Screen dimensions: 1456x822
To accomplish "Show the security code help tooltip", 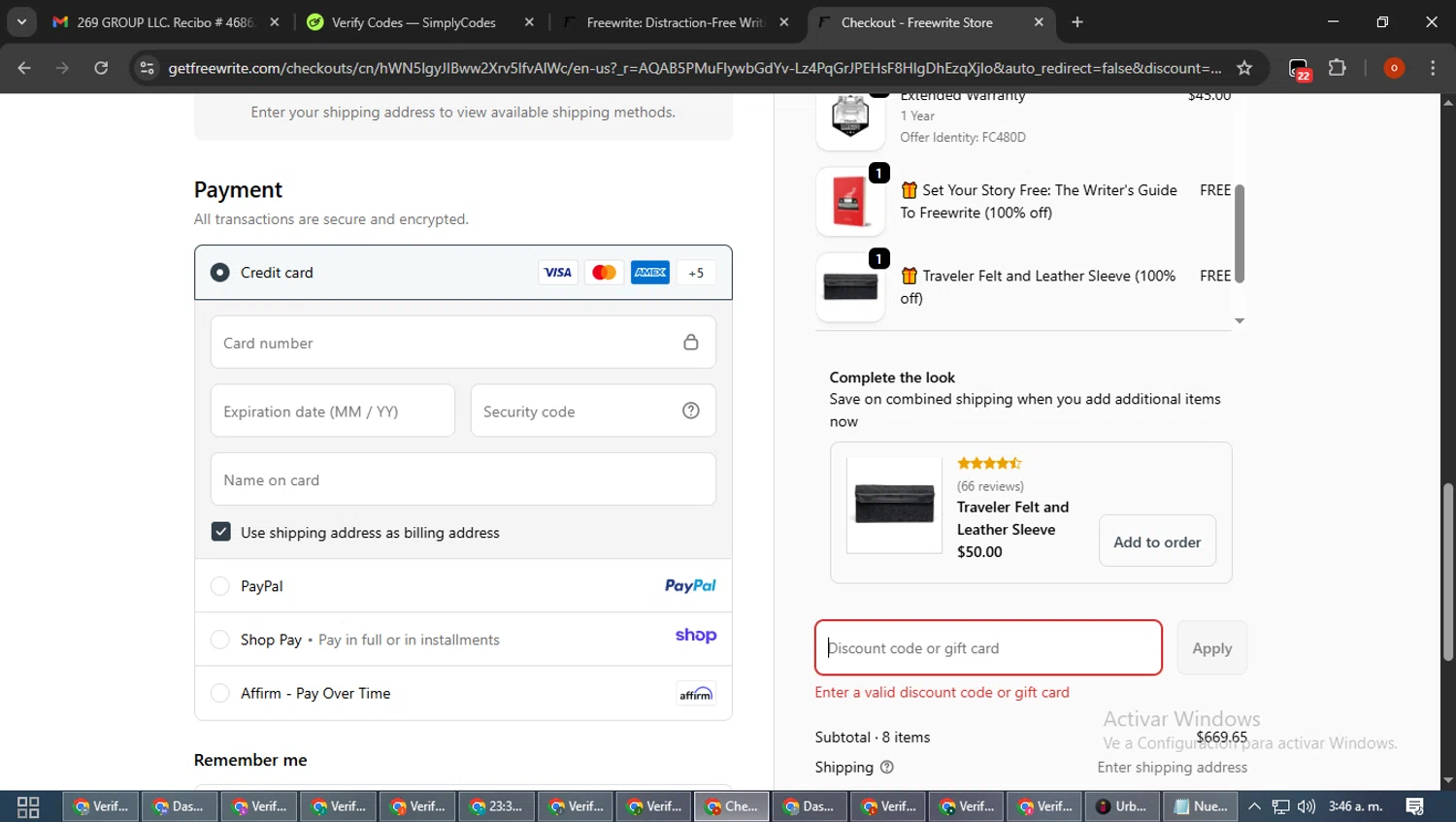I will pyautogui.click(x=691, y=411).
